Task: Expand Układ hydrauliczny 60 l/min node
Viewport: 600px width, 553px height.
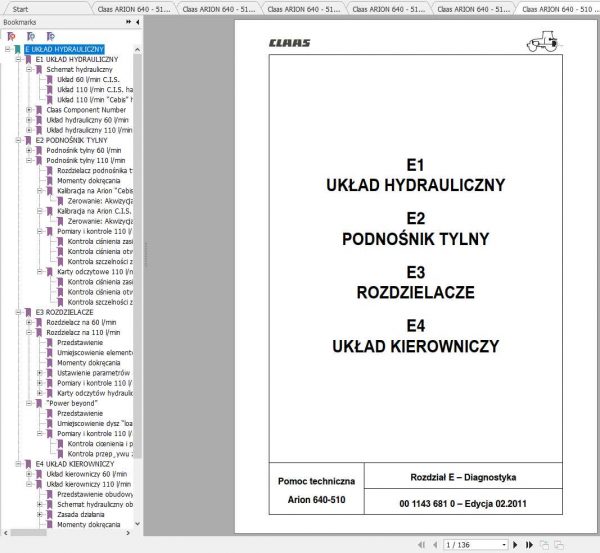Action: (x=29, y=120)
